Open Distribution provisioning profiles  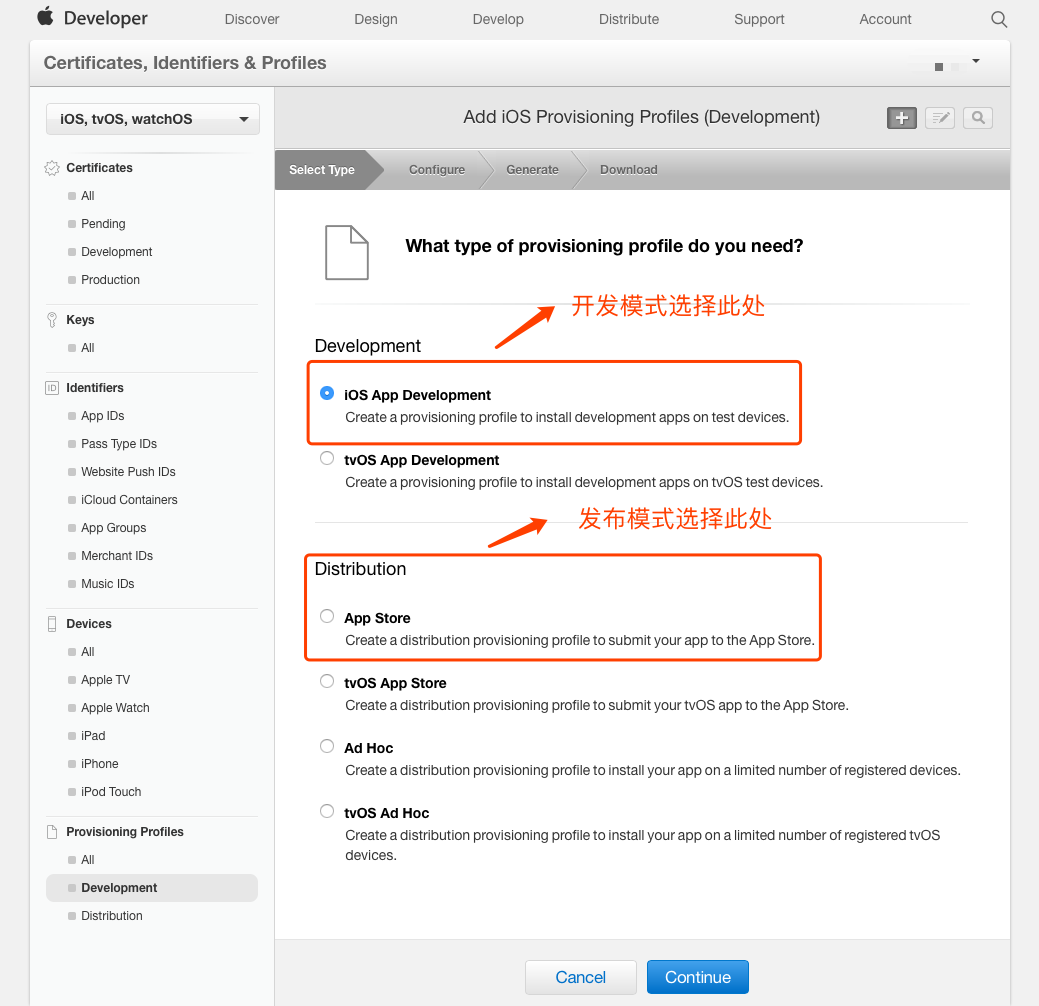tap(111, 915)
